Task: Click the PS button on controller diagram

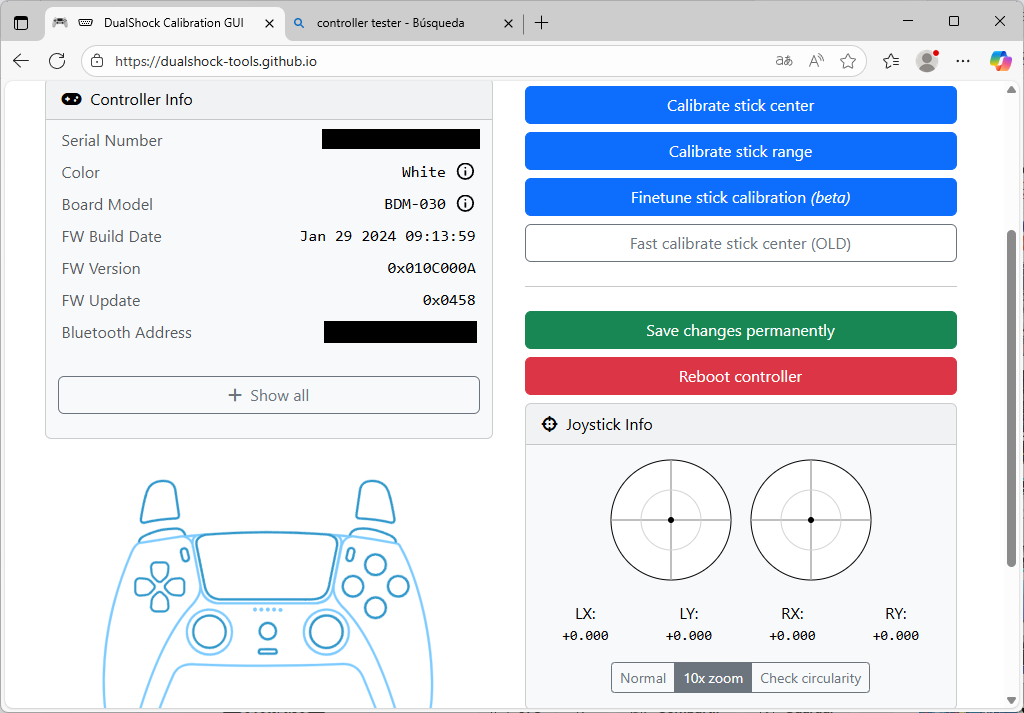Action: pyautogui.click(x=268, y=631)
